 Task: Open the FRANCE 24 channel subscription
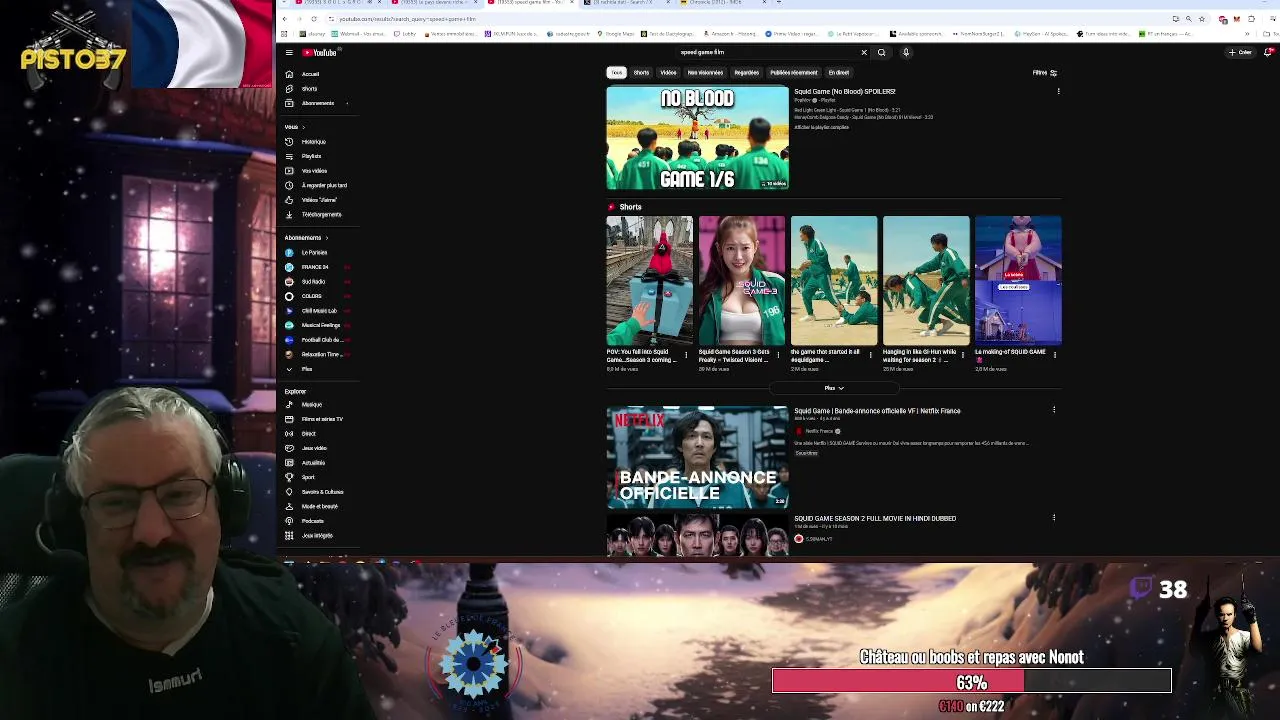tap(315, 267)
